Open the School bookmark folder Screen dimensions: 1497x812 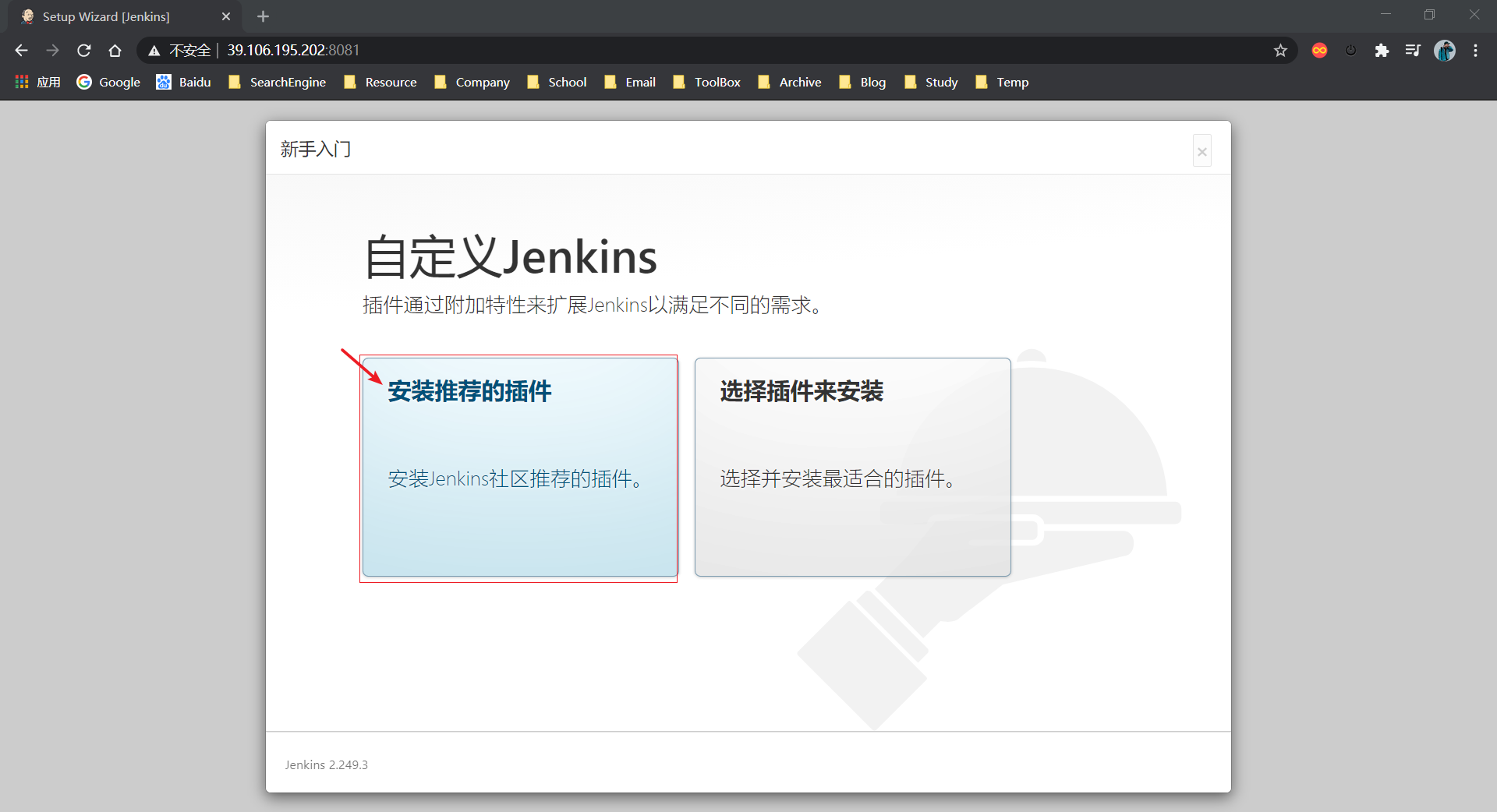[557, 82]
